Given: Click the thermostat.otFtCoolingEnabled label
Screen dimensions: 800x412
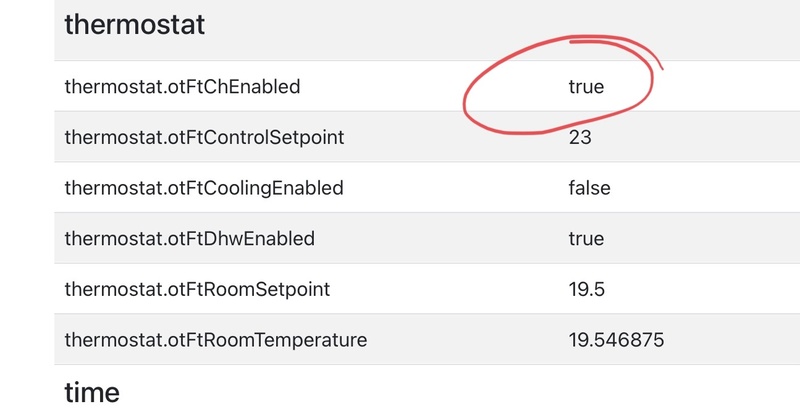Looking at the screenshot, I should [x=204, y=188].
